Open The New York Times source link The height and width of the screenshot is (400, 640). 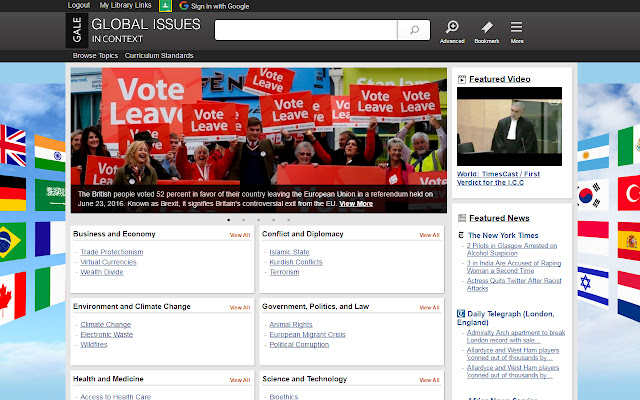503,235
